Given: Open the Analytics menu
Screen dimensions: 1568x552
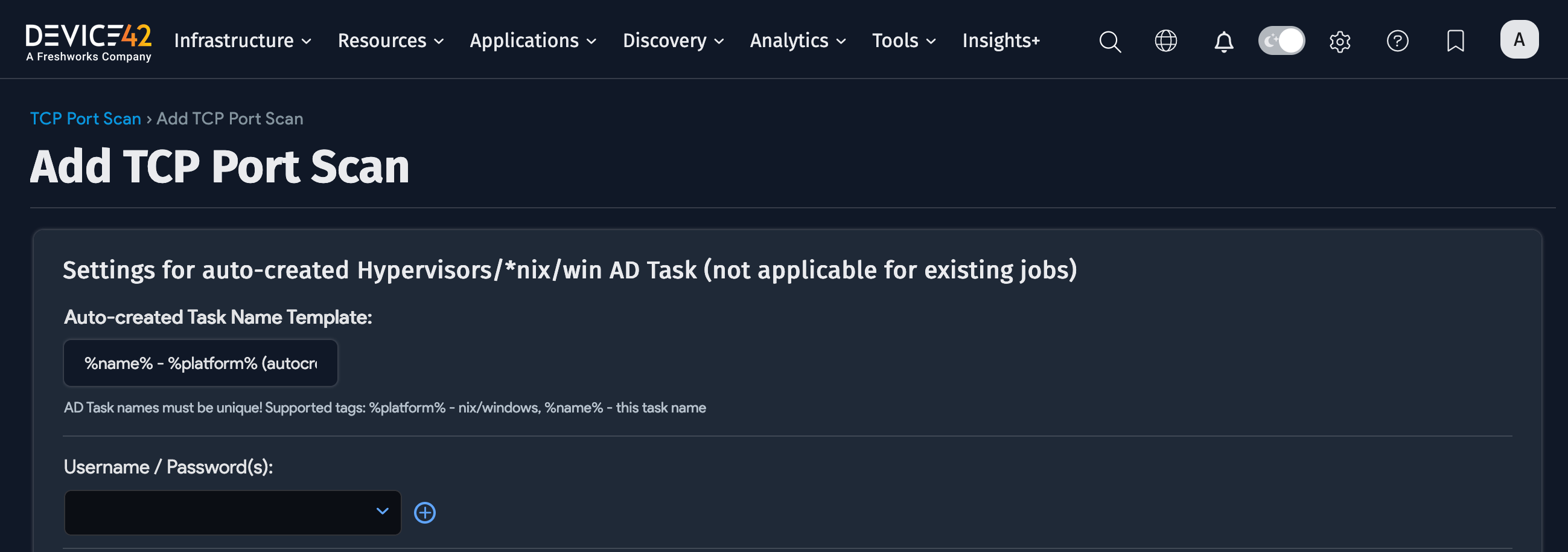Looking at the screenshot, I should click(796, 42).
